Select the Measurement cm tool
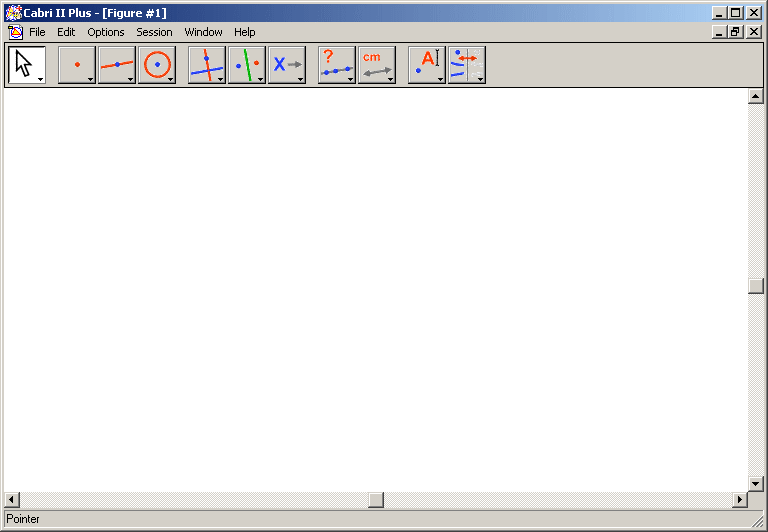The height and width of the screenshot is (532, 768). [377, 65]
